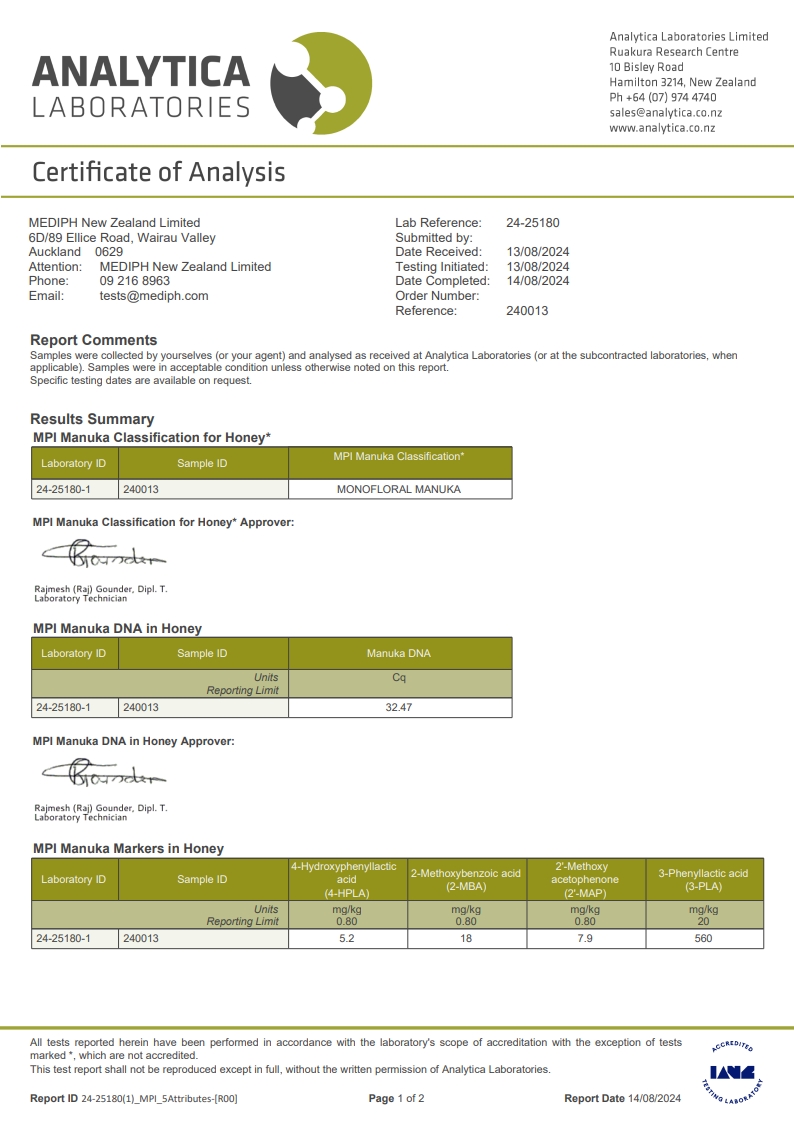Click the 2-MBA result value 18
Image resolution: width=794 pixels, height=1123 pixels.
tap(466, 938)
